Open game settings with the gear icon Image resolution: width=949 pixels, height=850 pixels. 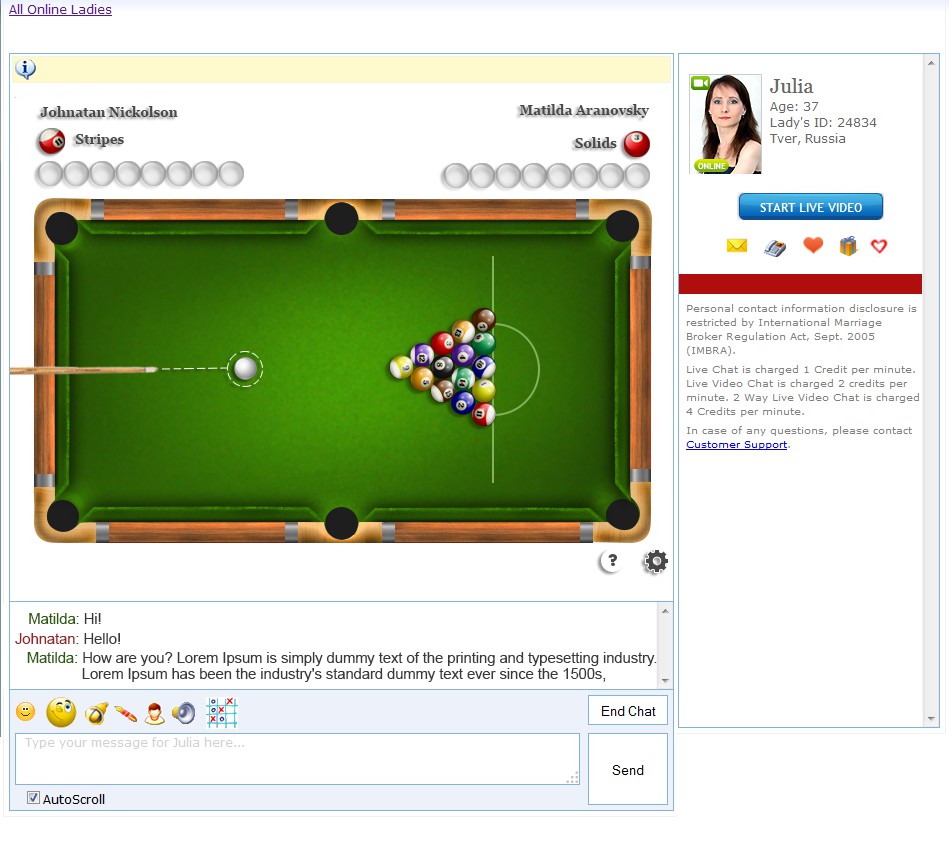(656, 561)
